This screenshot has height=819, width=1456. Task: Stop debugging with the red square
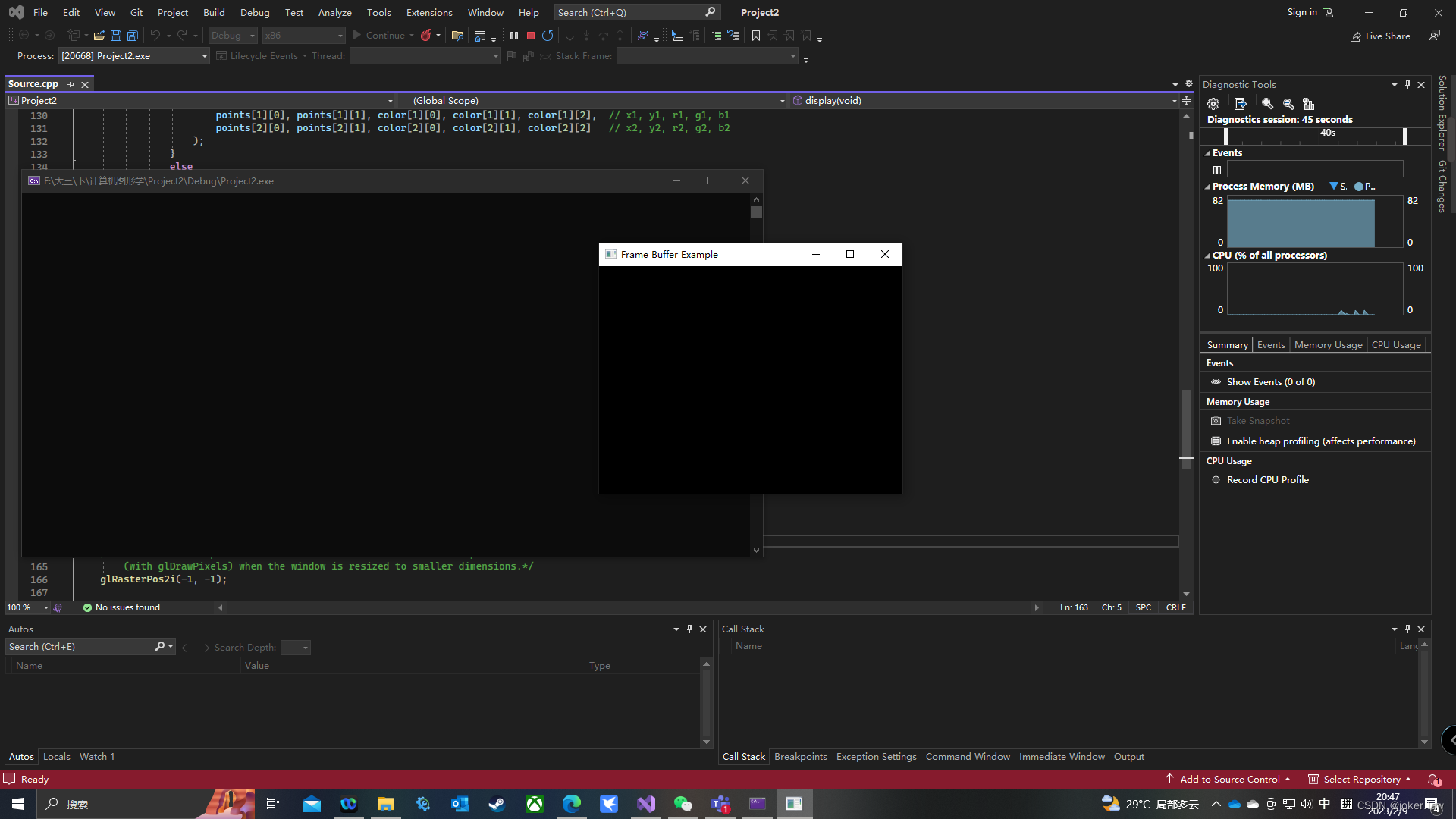click(531, 36)
